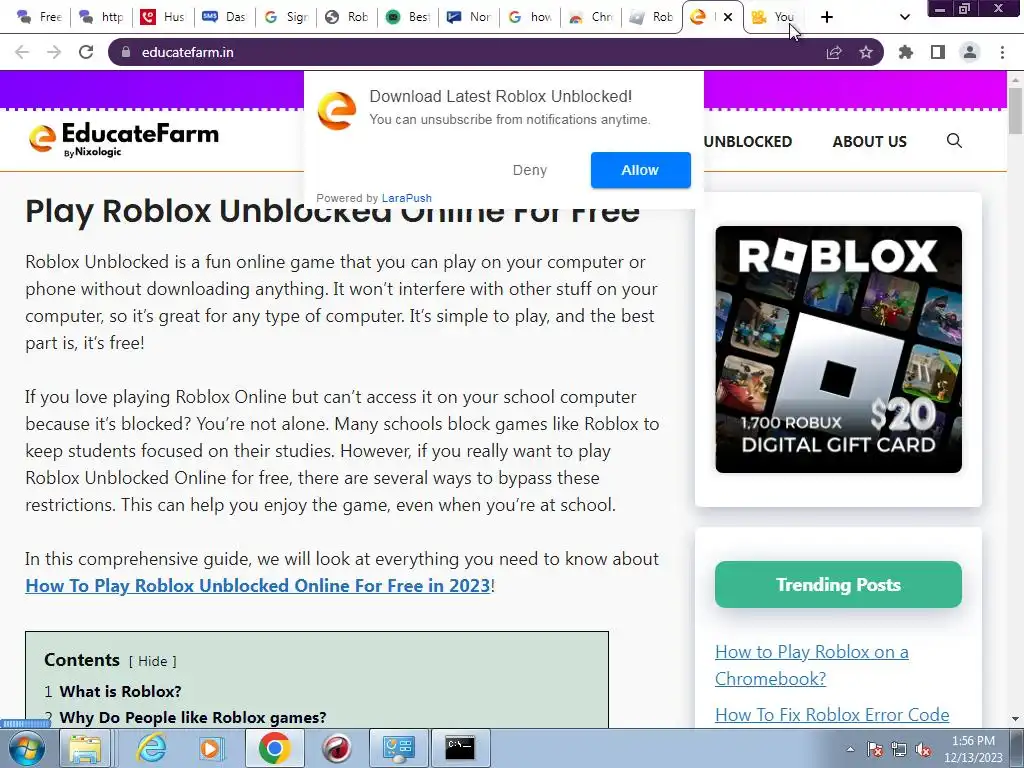This screenshot has height=768, width=1024.
Task: Open the Chrome three-dot menu
Action: pos(1002,52)
